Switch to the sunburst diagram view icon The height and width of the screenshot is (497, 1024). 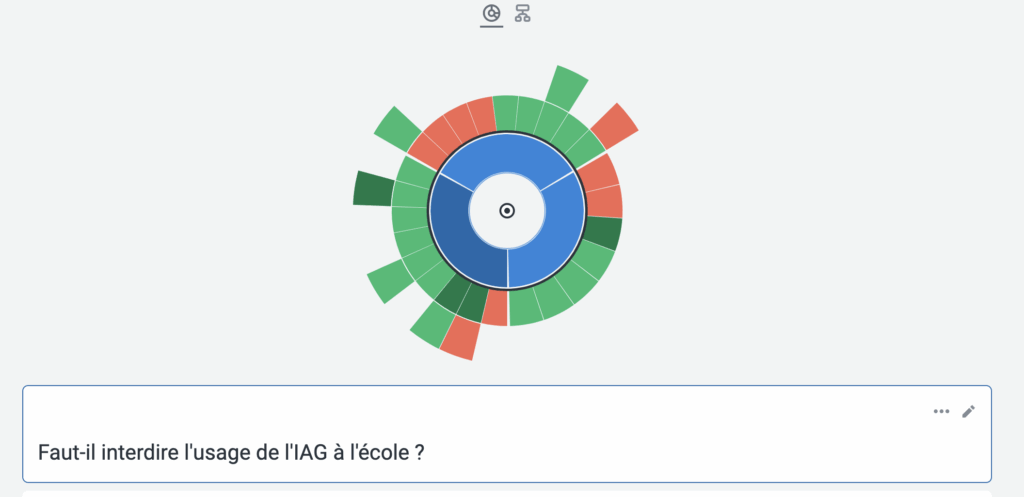tap(491, 14)
